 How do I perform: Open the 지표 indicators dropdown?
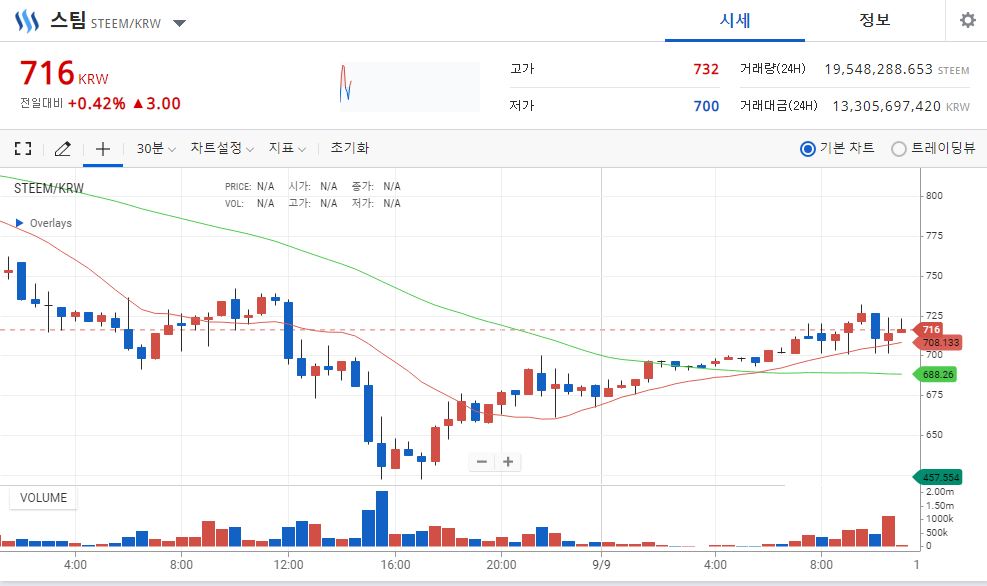287,148
